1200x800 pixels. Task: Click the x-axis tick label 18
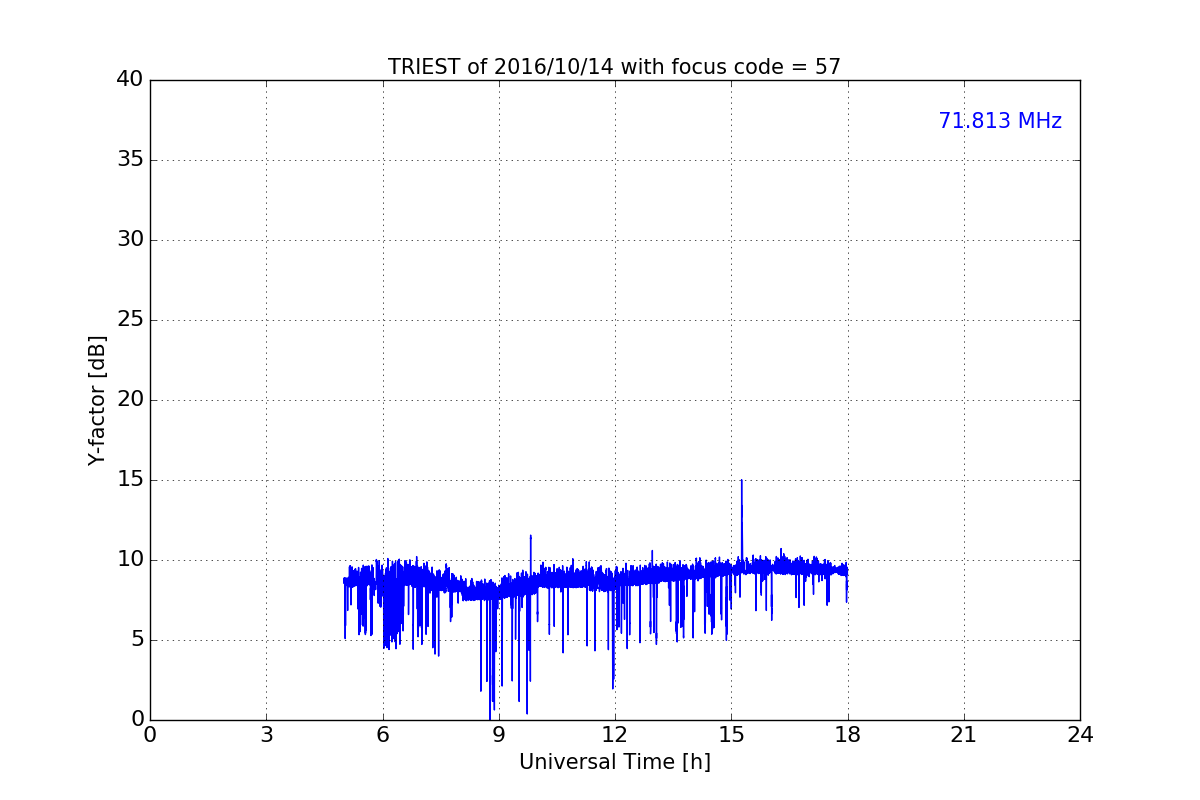pyautogui.click(x=847, y=735)
